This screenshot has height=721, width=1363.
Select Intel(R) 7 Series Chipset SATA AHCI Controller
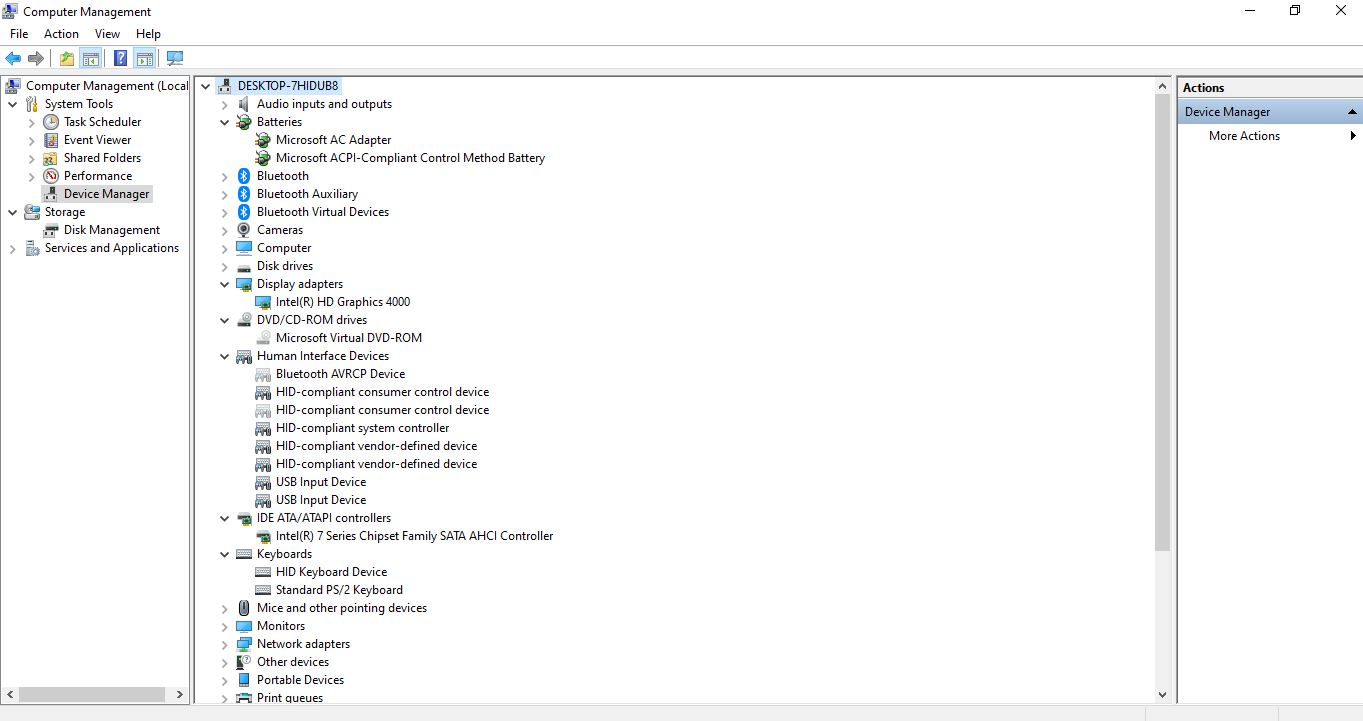(x=414, y=536)
